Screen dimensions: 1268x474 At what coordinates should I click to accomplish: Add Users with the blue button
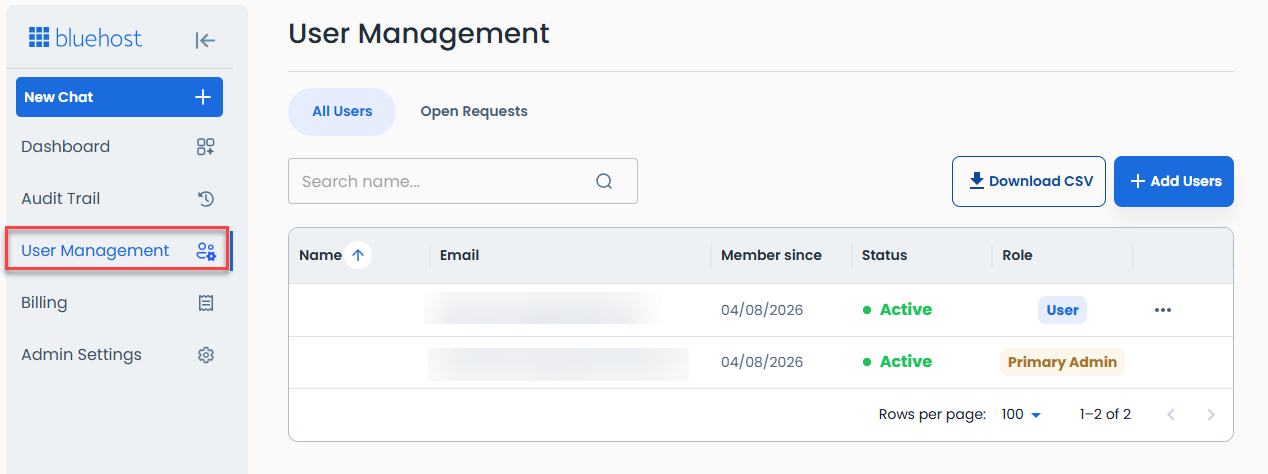tap(1174, 181)
